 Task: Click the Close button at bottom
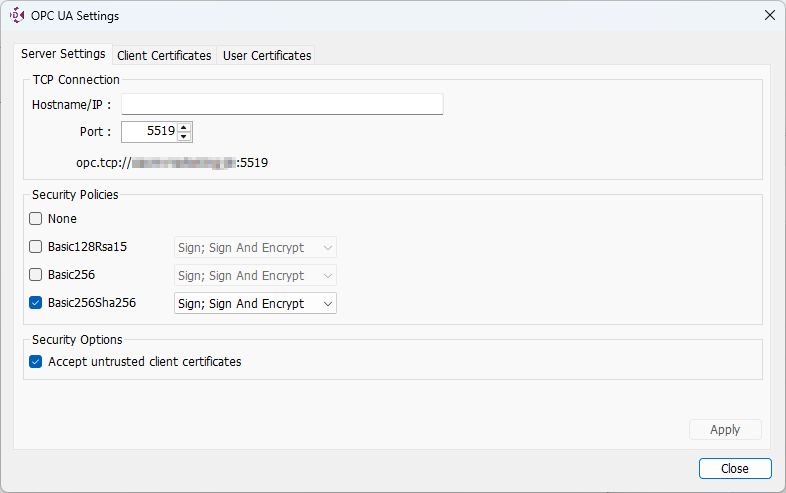click(735, 468)
